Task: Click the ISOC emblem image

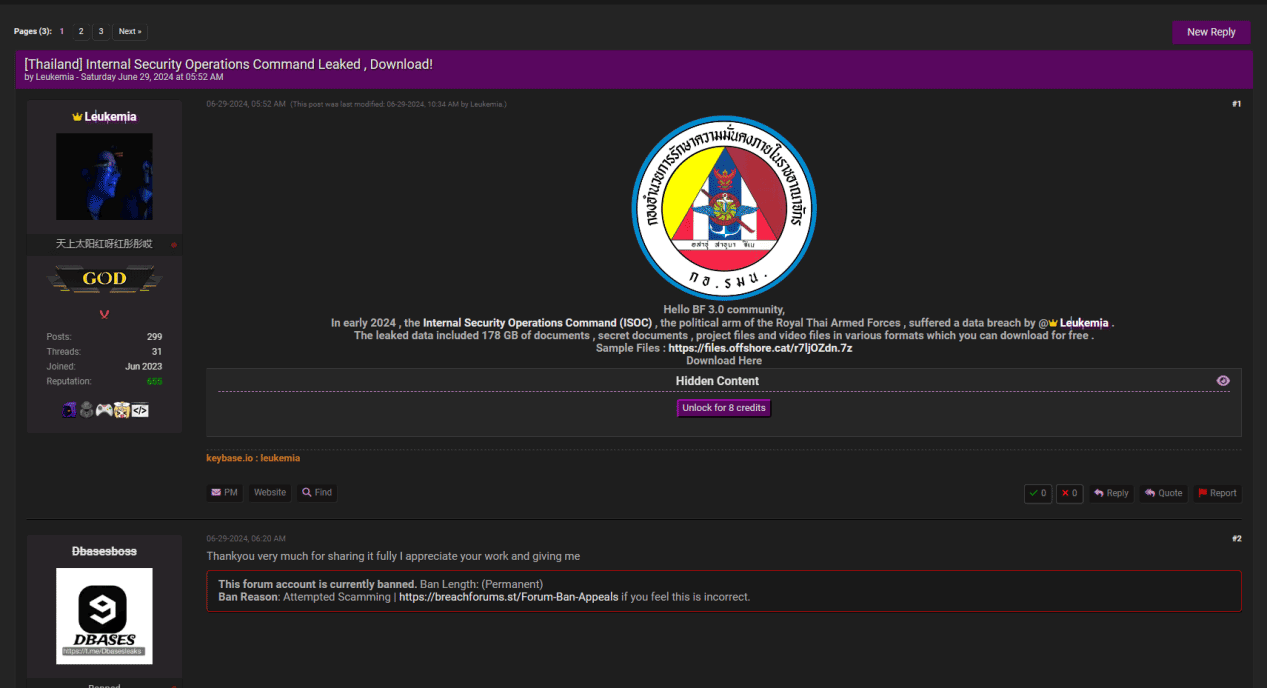Action: point(724,208)
